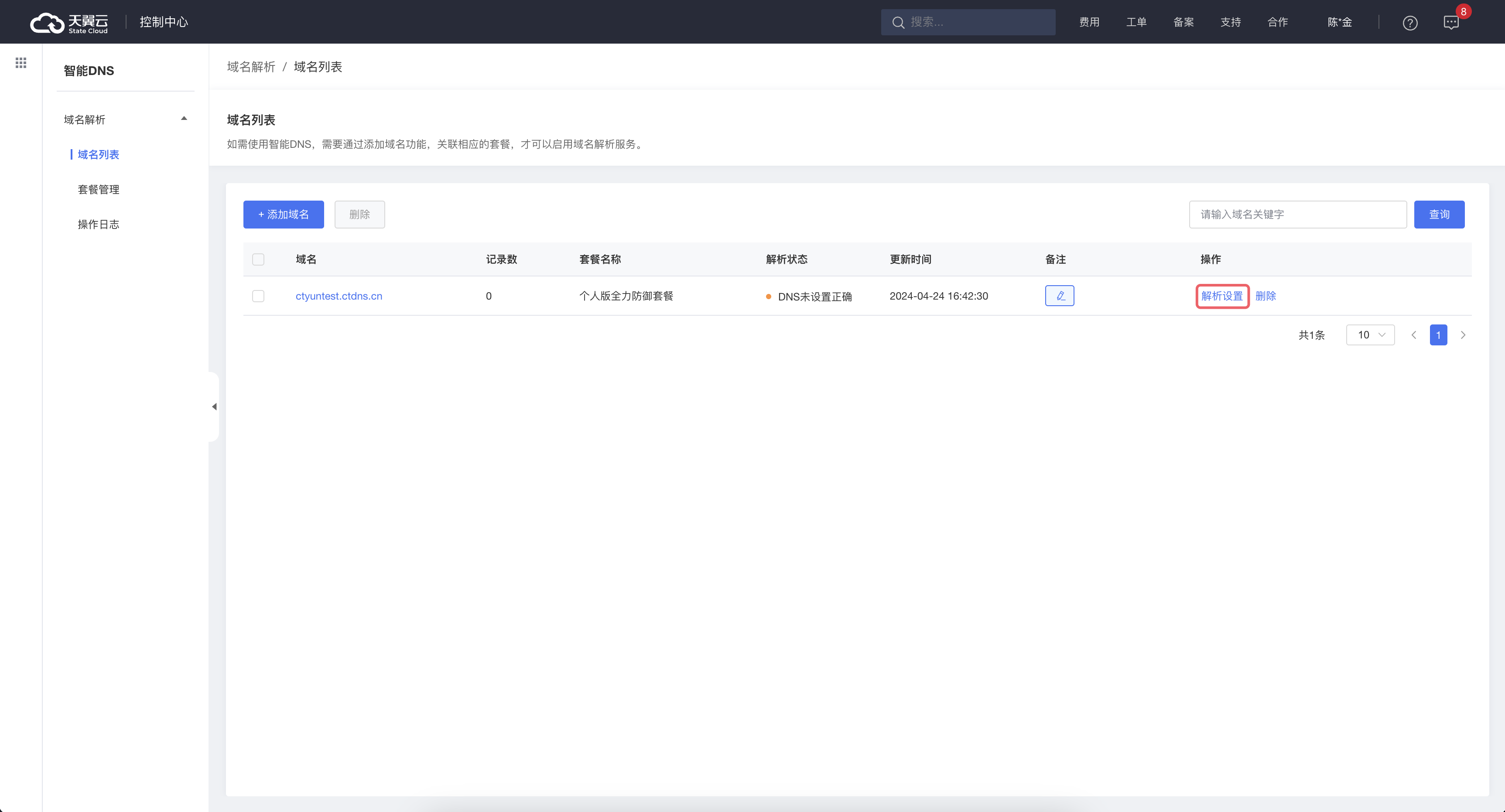Click the 查询 button
This screenshot has width=1505, height=812.
pyautogui.click(x=1439, y=215)
